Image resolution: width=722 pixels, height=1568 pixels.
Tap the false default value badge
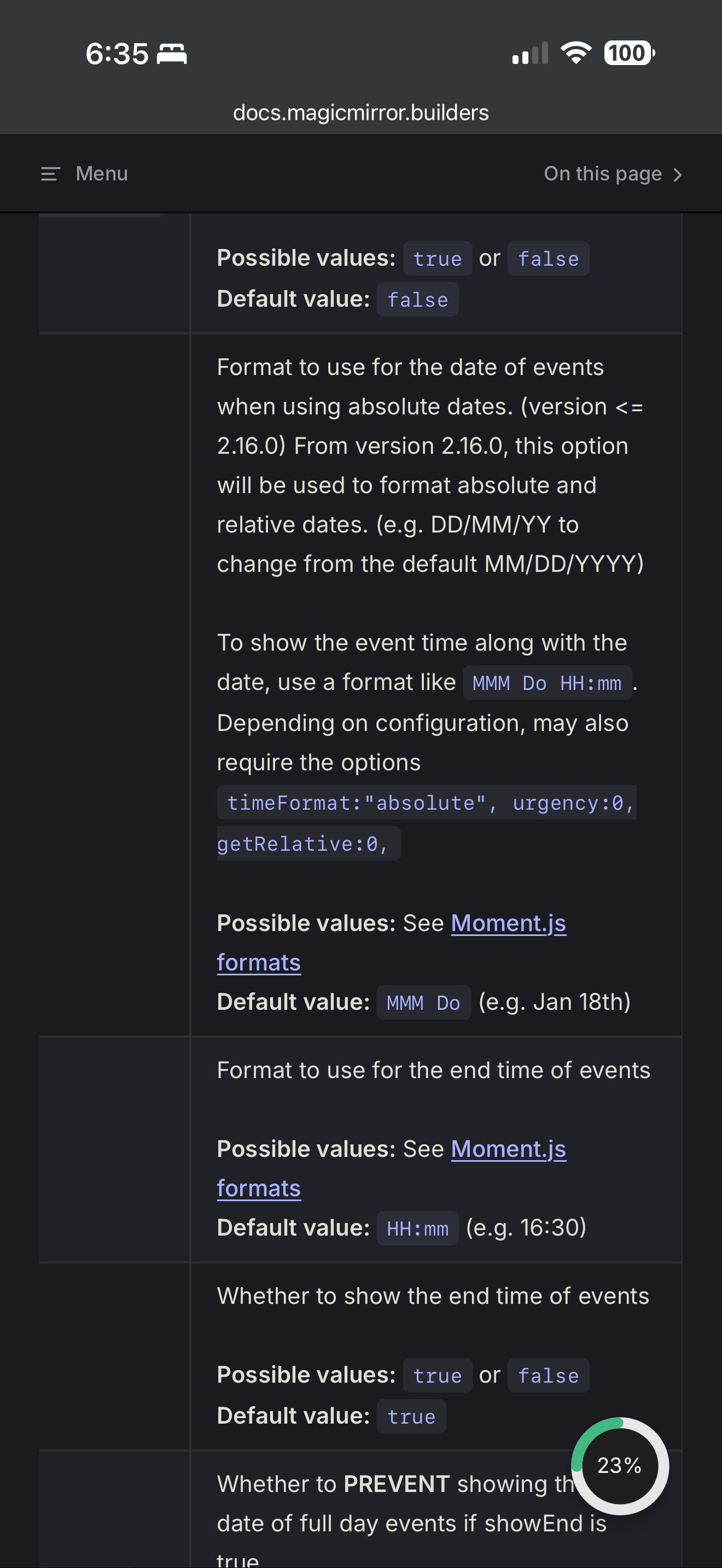pos(416,299)
